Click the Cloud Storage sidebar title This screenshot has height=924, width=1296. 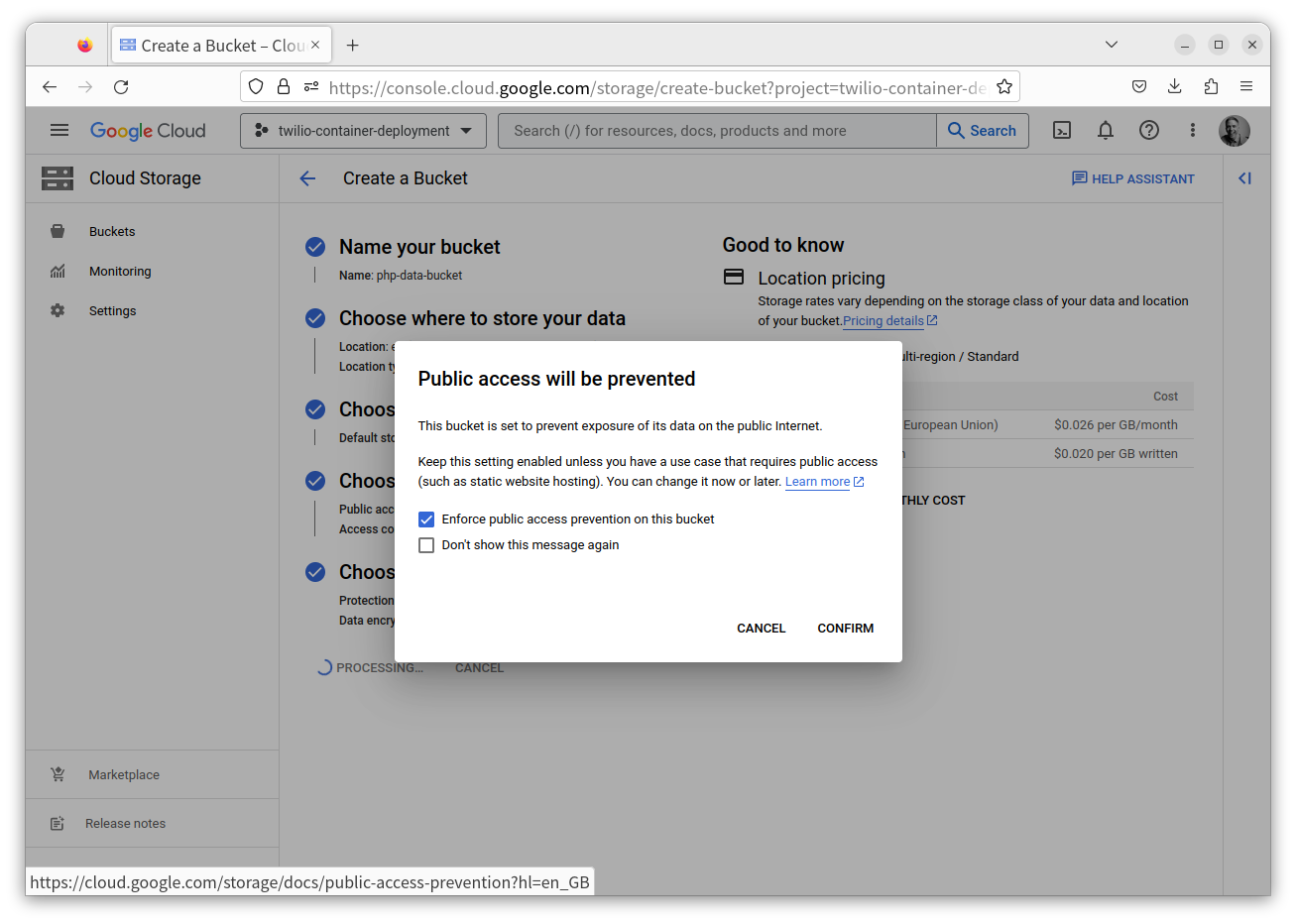[x=145, y=178]
